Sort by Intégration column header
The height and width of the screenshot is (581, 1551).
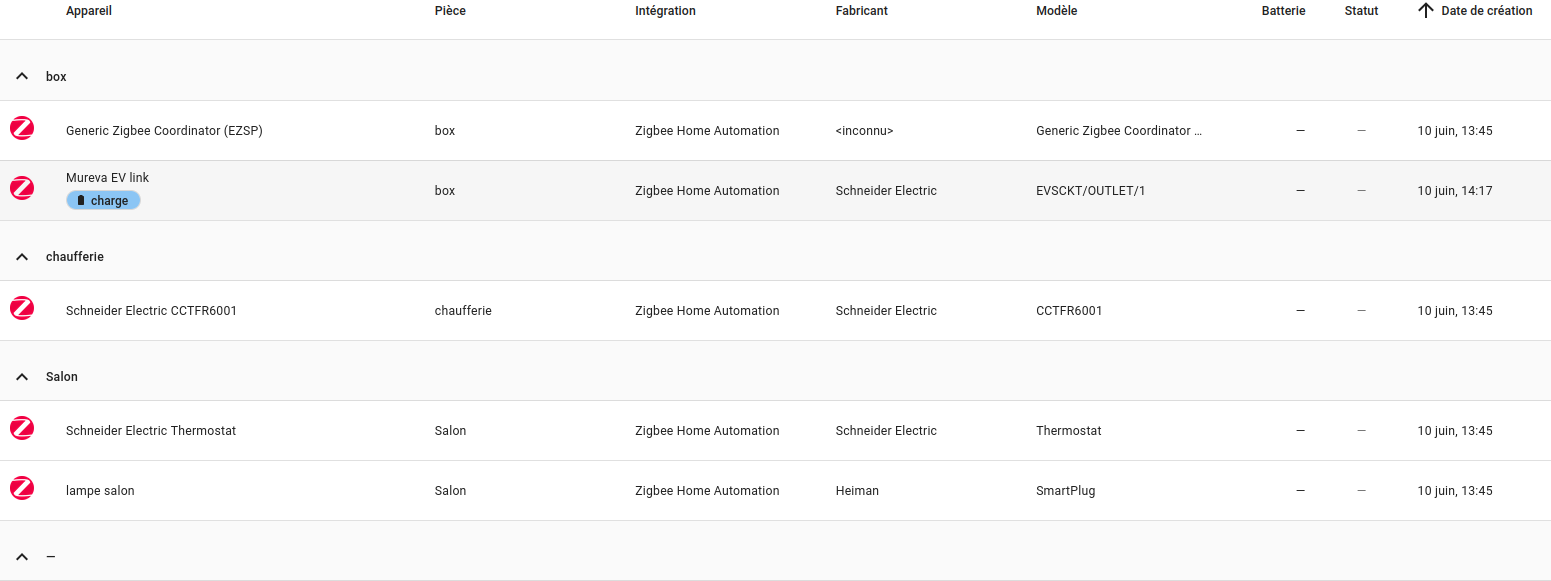[x=665, y=11]
